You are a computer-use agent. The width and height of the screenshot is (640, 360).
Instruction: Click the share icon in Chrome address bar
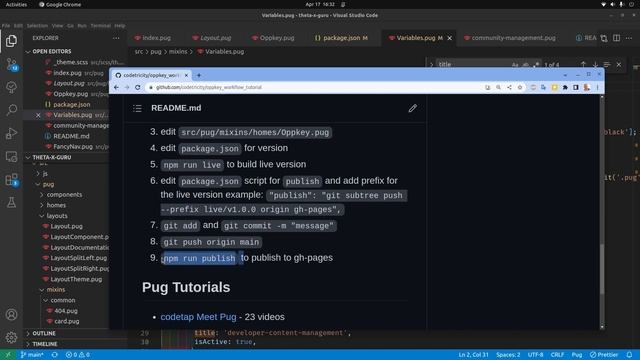click(x=509, y=87)
